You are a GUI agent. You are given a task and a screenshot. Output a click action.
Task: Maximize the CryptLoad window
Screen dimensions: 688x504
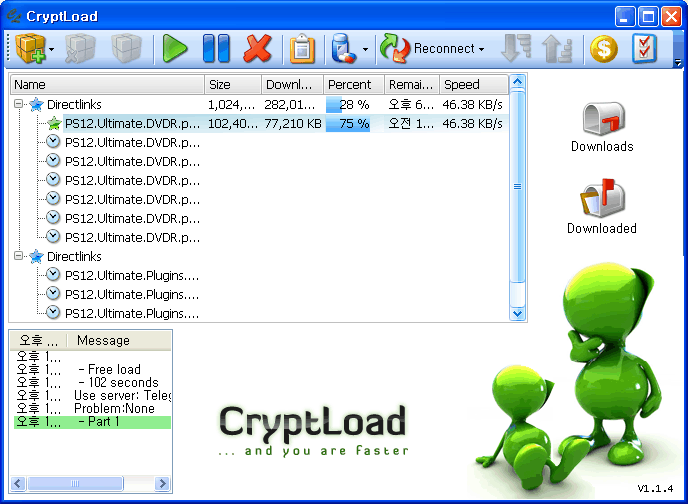tap(648, 17)
